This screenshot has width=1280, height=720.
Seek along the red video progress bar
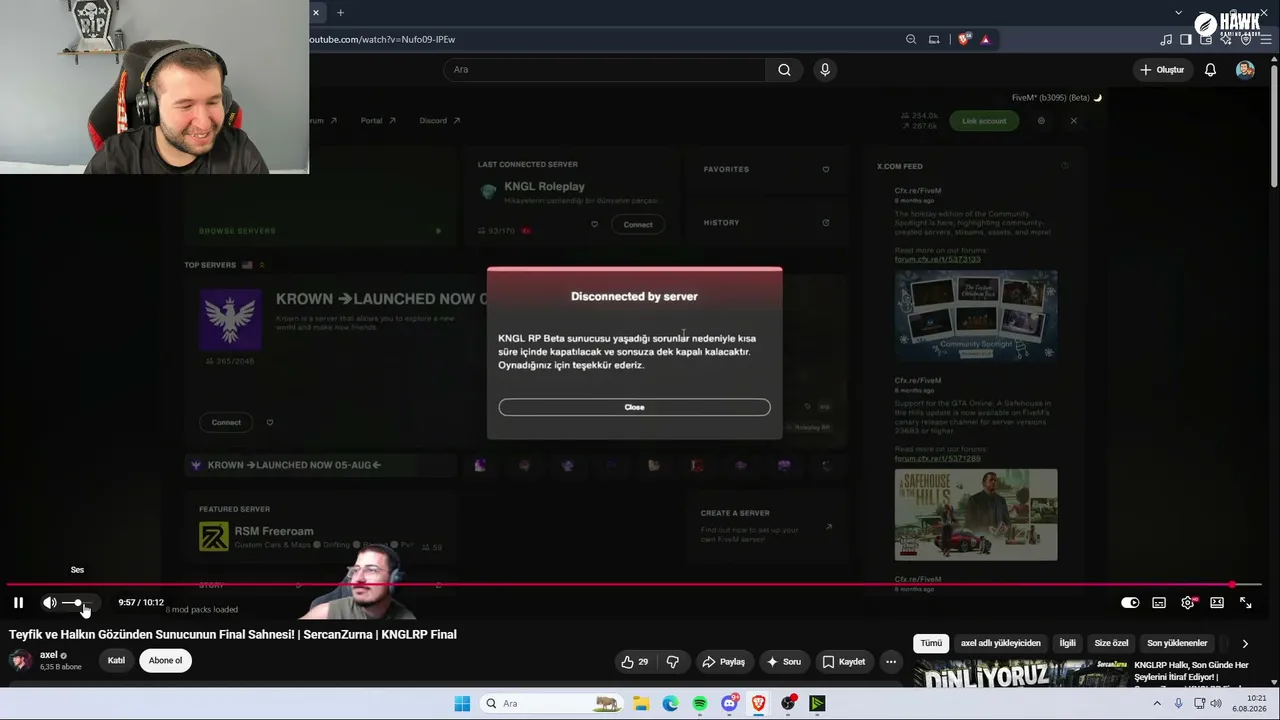633,585
